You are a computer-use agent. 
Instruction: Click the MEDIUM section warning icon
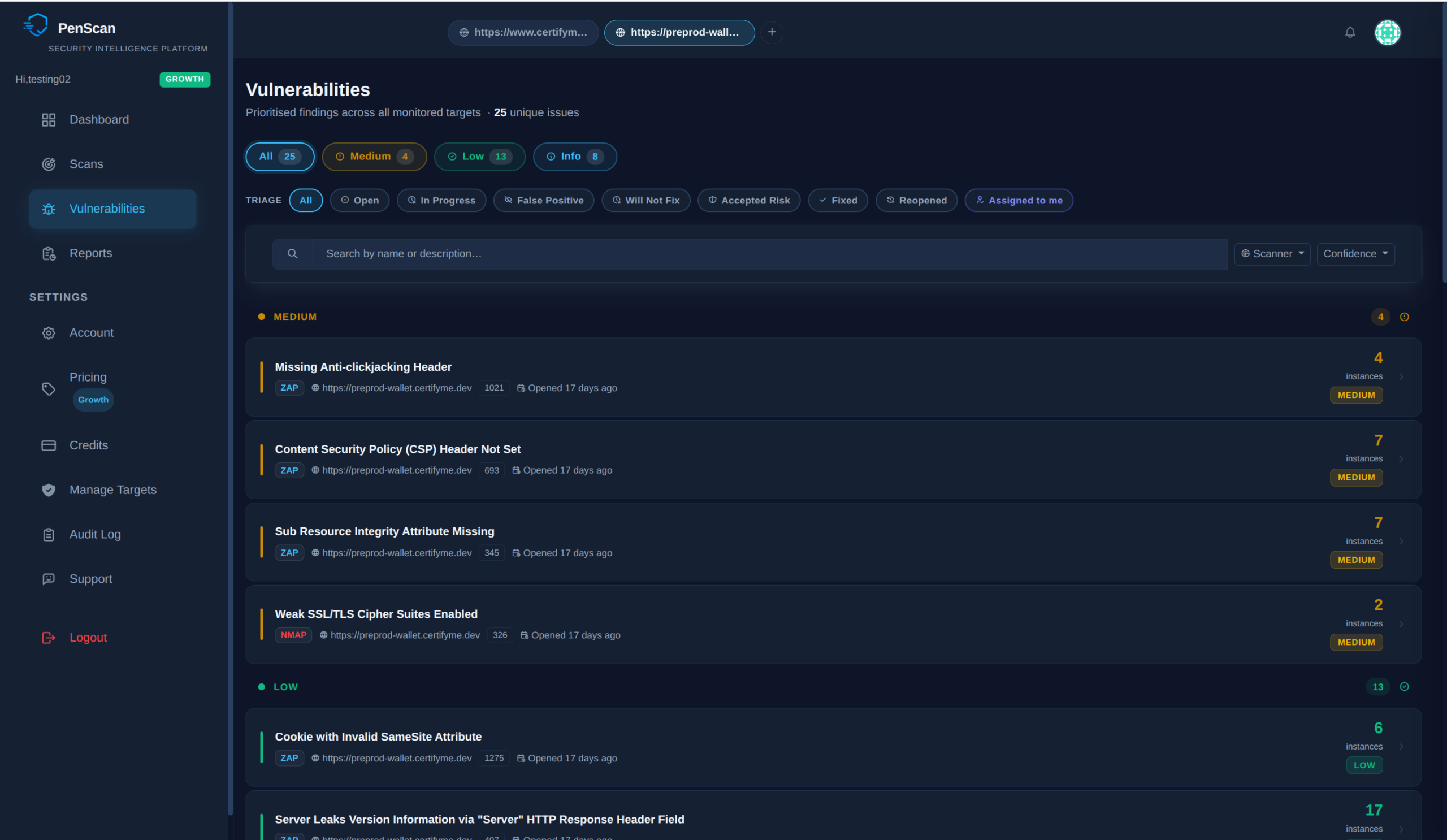click(x=1405, y=317)
